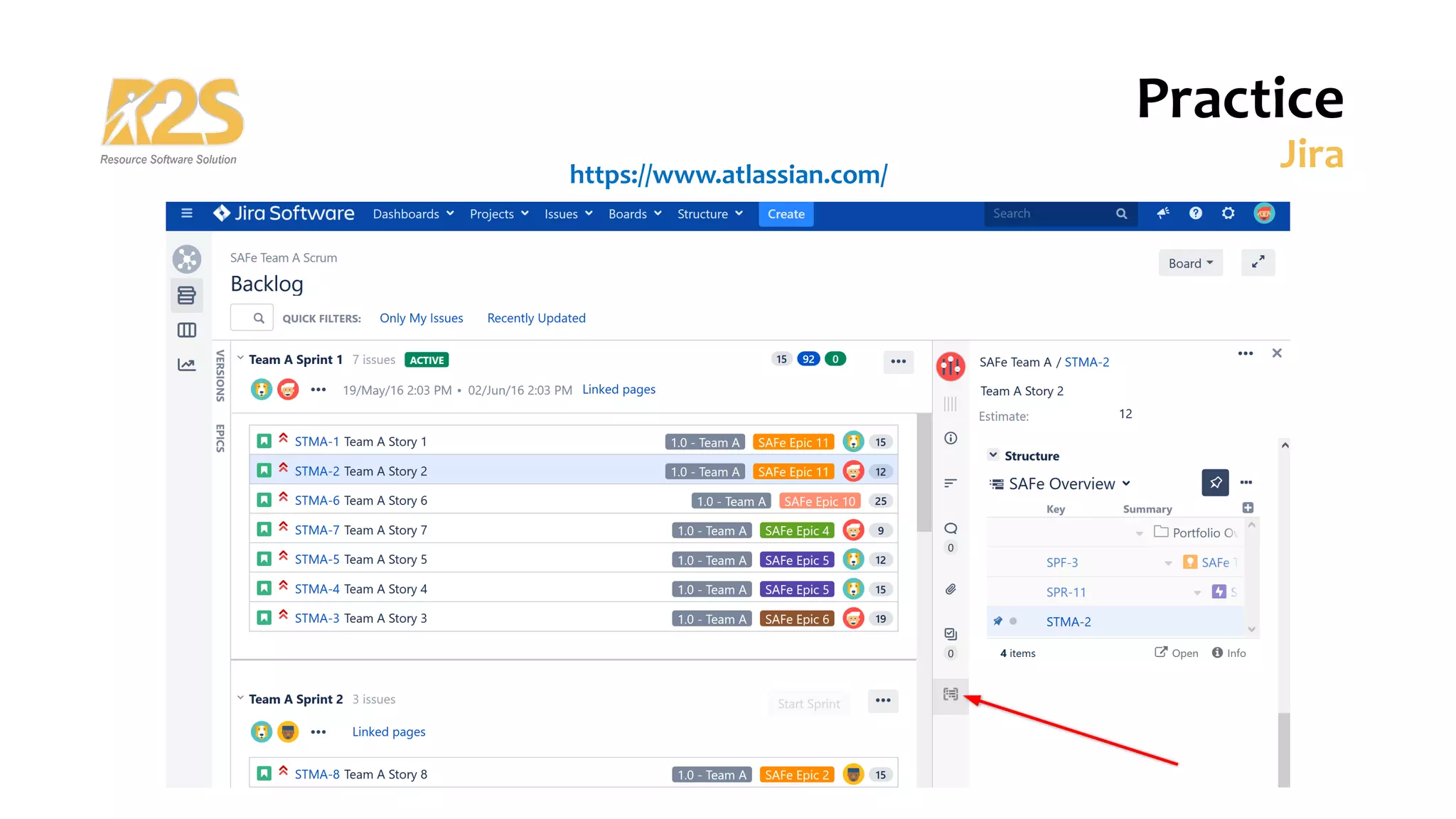Toggle fullscreen expand icon next to Board
Viewport: 1456px width, 819px height.
(1258, 262)
